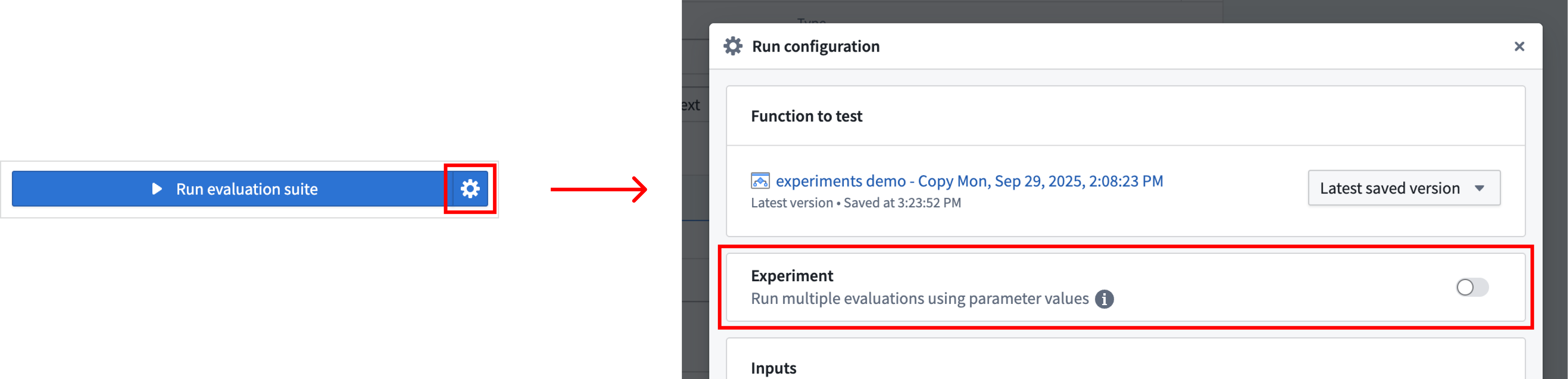Click the gear icon in the Run configuration header

(733, 46)
